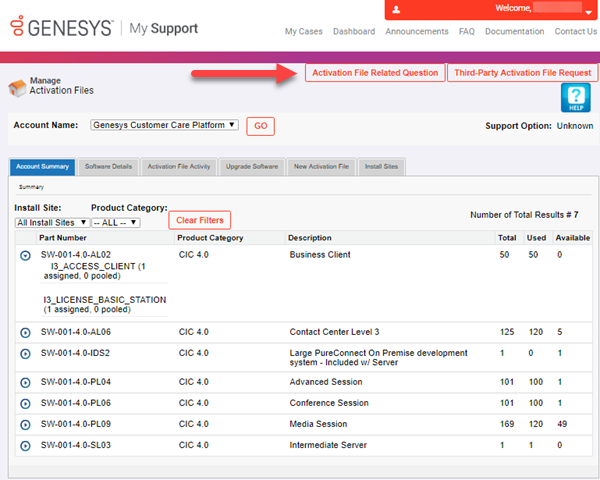
Task: Open the All Install Sites dropdown
Action: point(52,222)
